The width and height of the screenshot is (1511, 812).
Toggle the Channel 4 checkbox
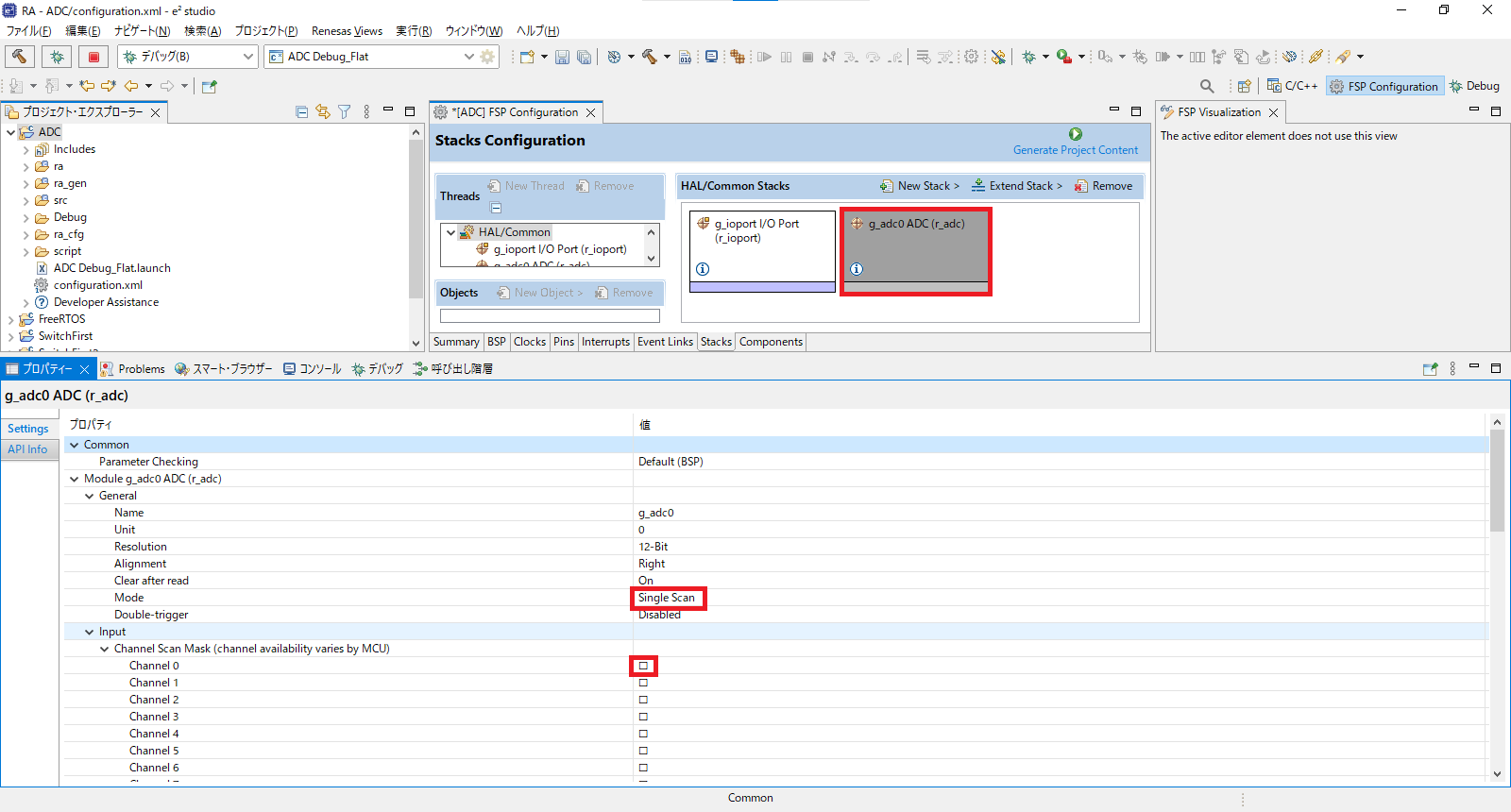click(643, 734)
